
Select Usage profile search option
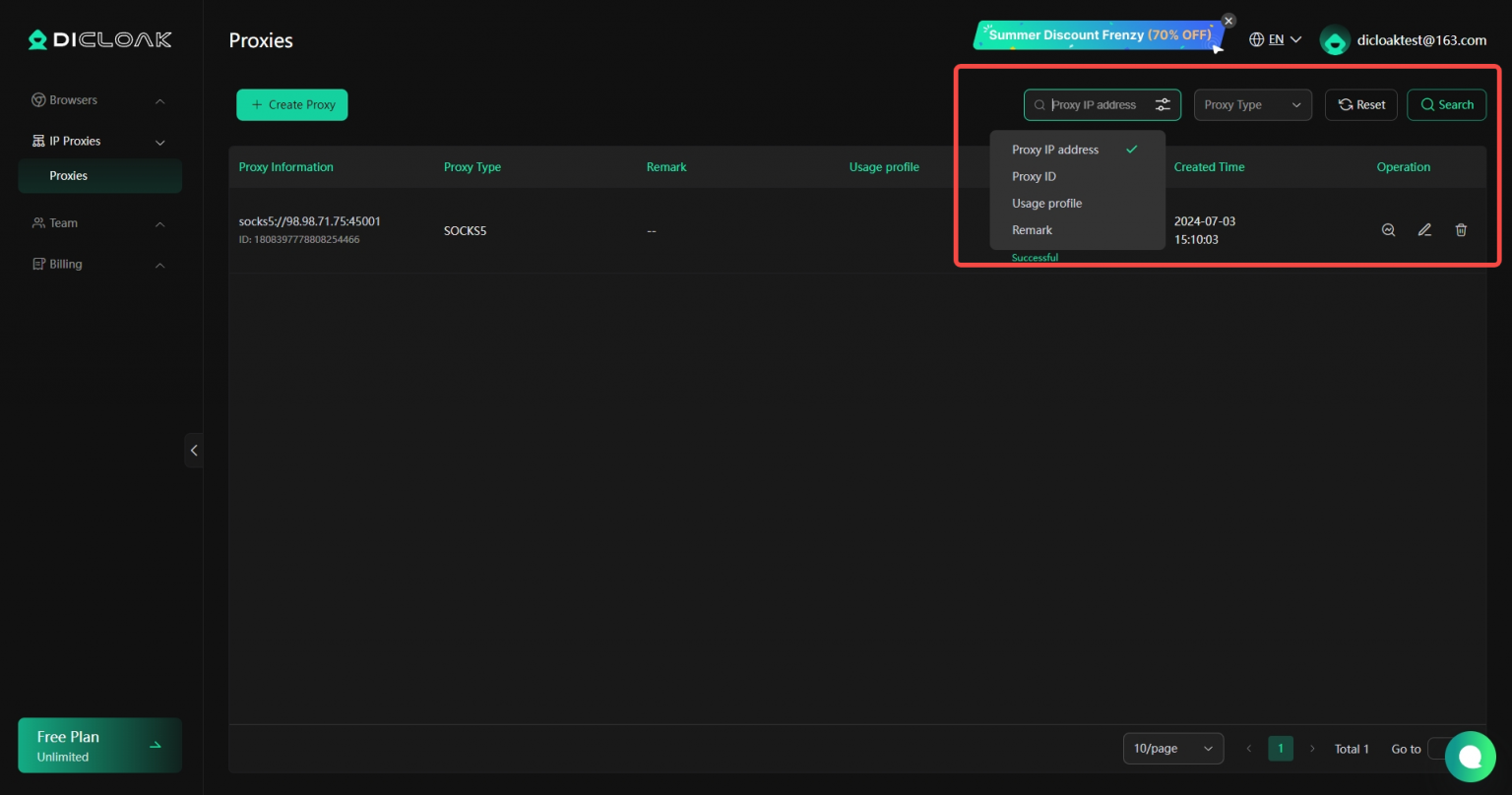point(1046,203)
